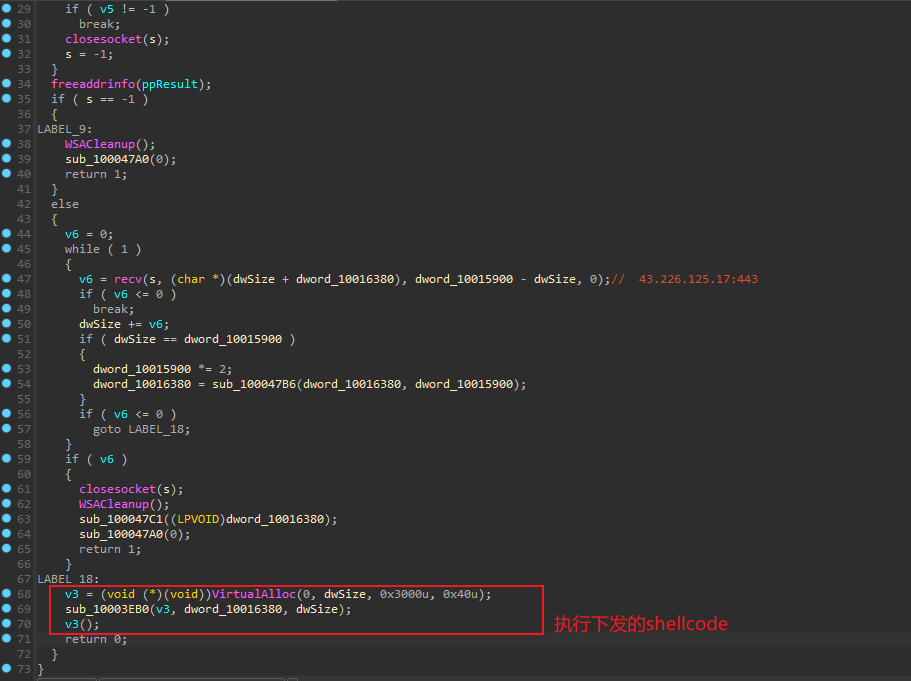The image size is (911, 681).
Task: Select sub_100047B6 function on line 54
Action: pos(254,384)
